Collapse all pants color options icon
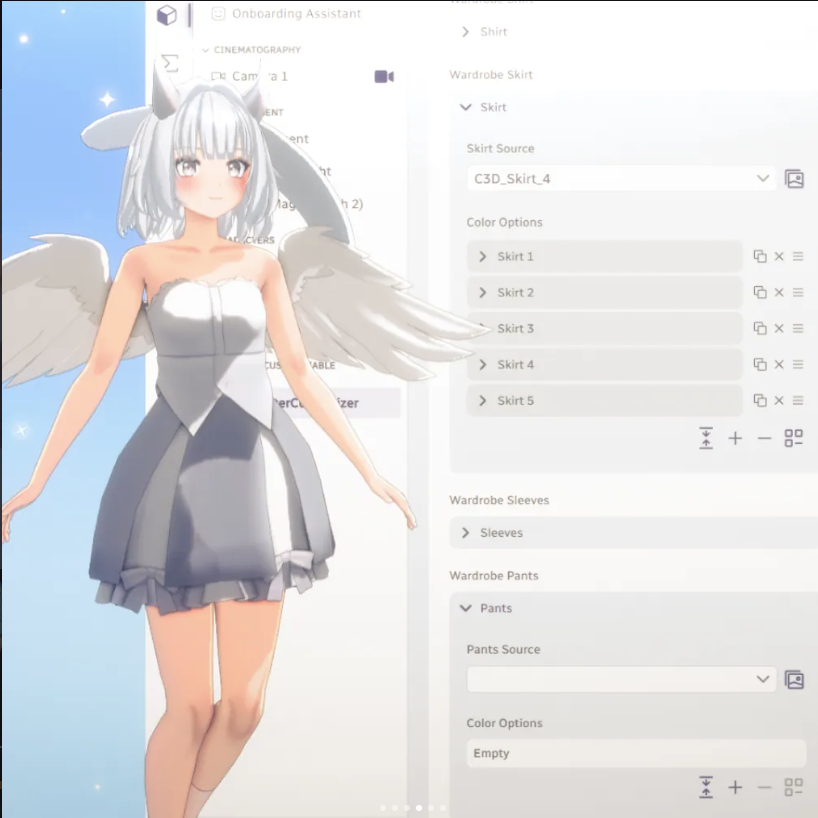 706,787
